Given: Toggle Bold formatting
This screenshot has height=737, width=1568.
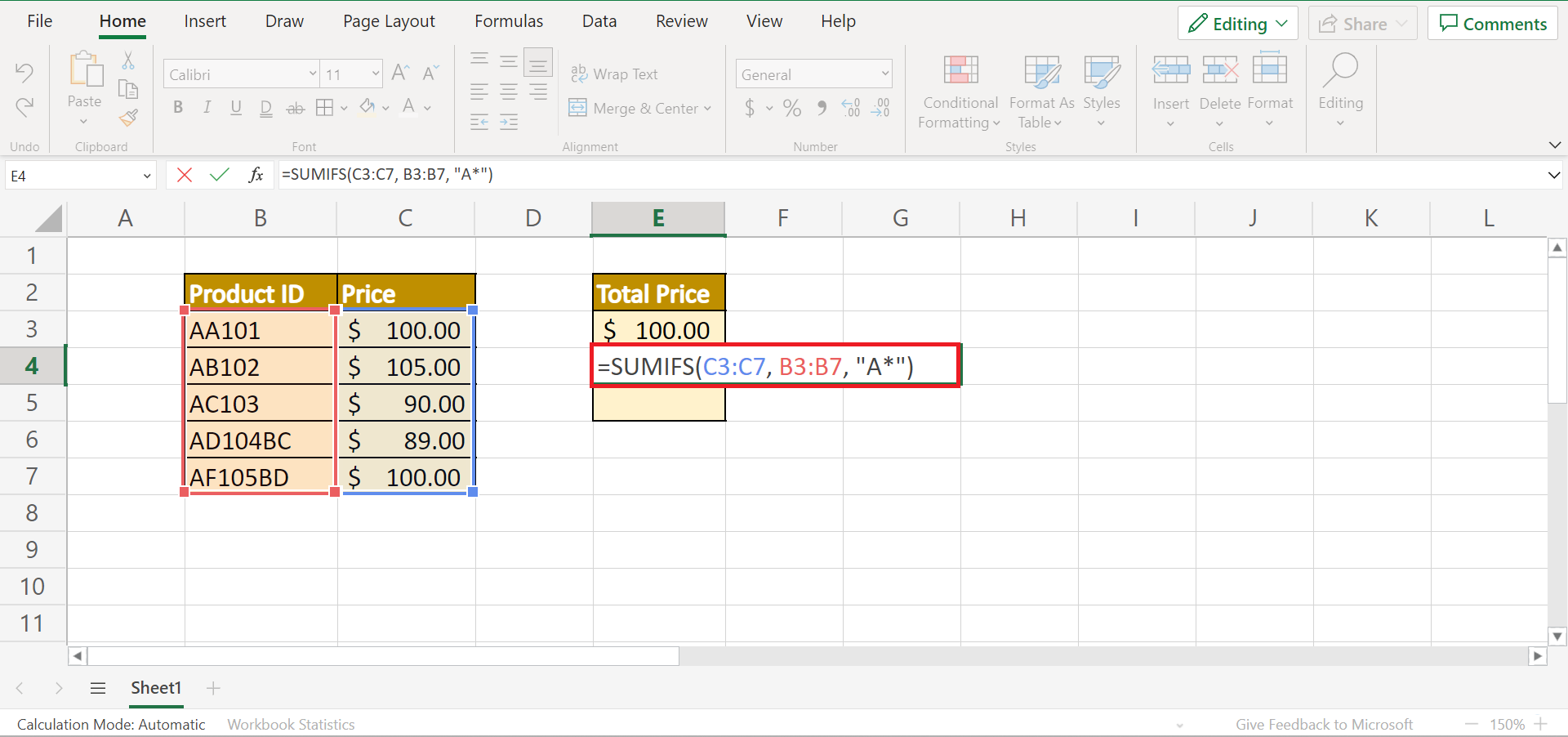Looking at the screenshot, I should 178,108.
